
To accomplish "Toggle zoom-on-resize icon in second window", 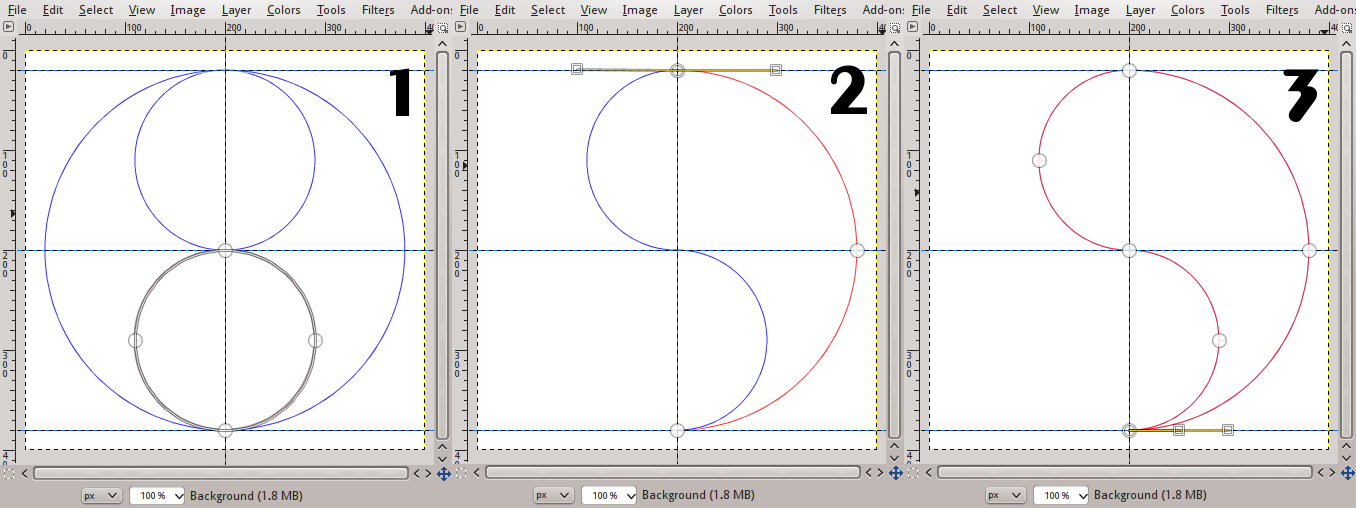I will point(895,30).
